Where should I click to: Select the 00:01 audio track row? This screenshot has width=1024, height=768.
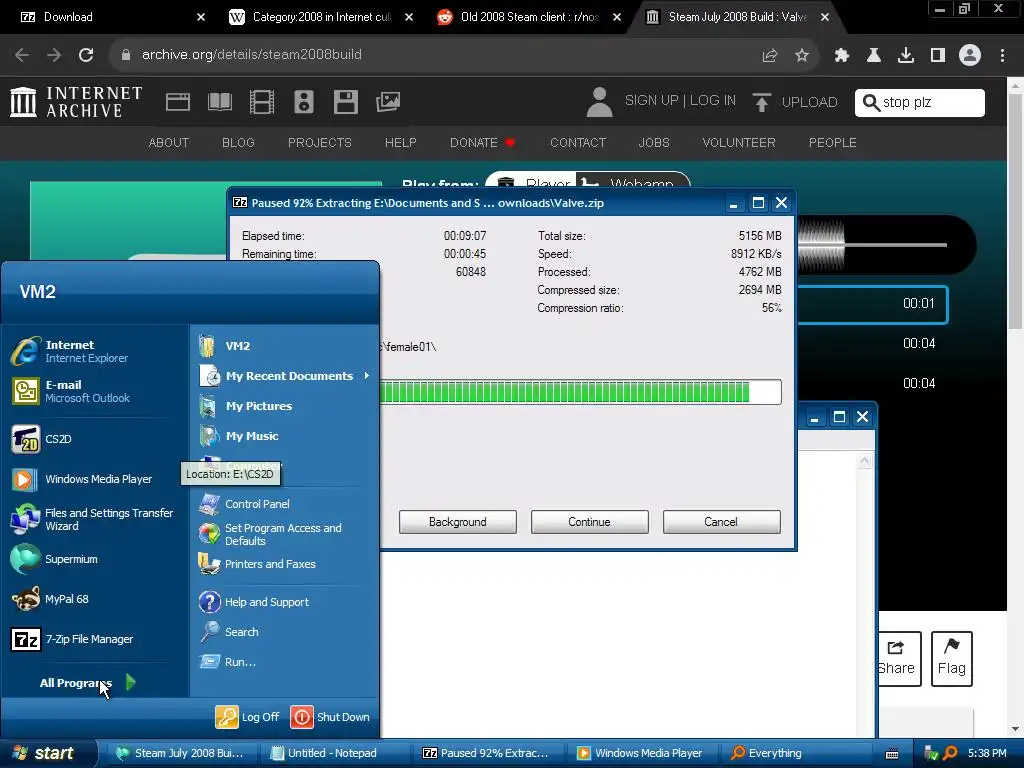(872, 304)
